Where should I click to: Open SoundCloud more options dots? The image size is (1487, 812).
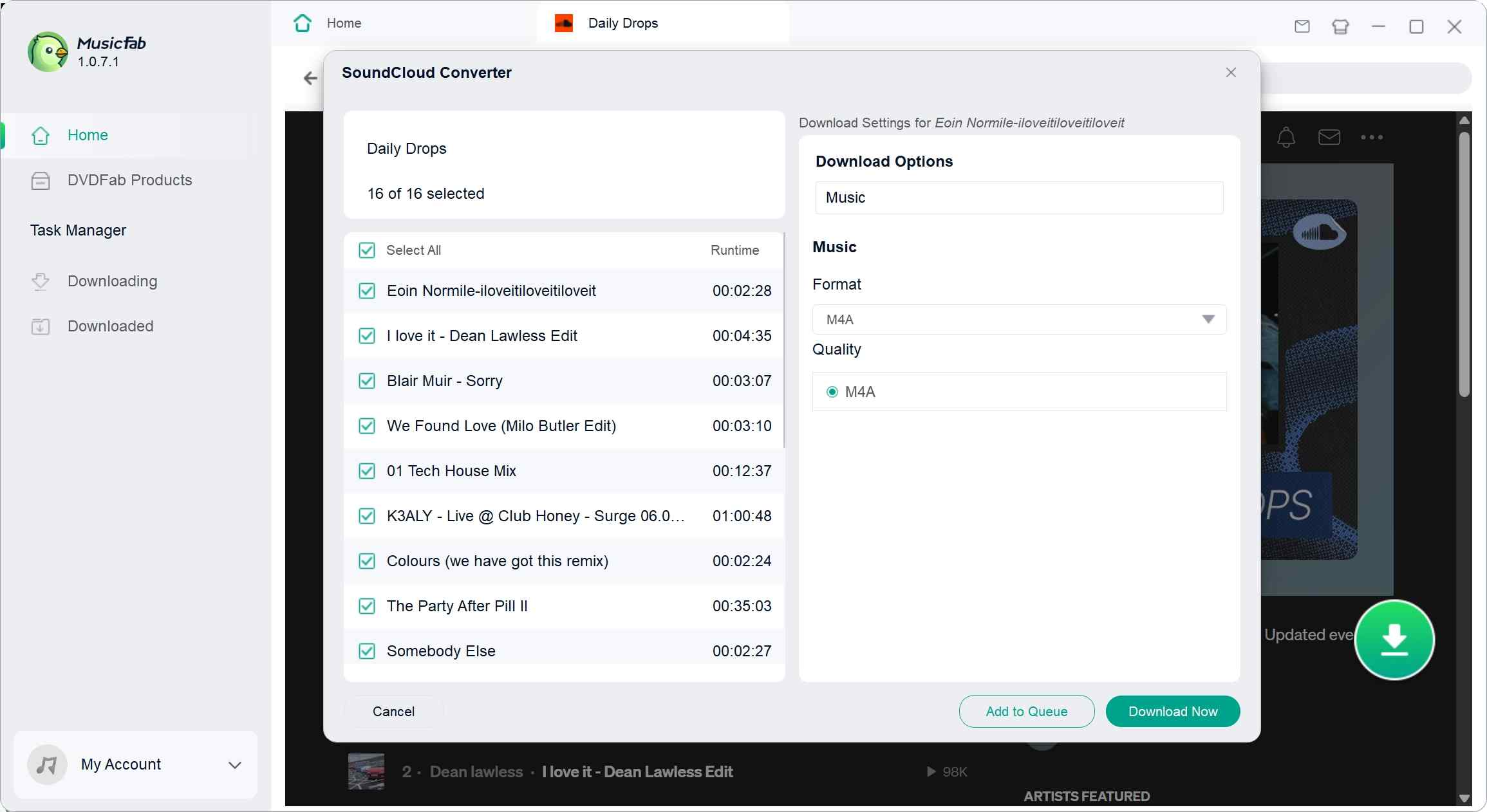coord(1372,137)
